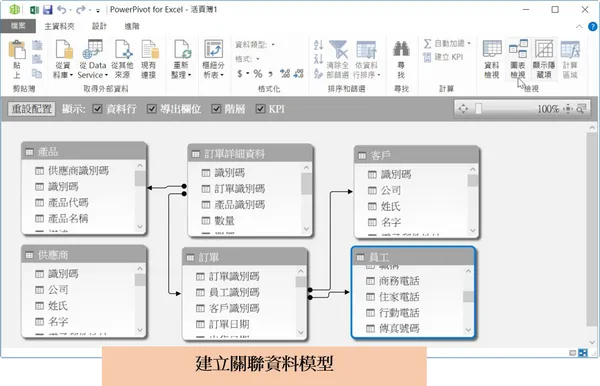The width and height of the screenshot is (600, 386).
Task: Click the blue Help question mark icon
Action: click(592, 26)
